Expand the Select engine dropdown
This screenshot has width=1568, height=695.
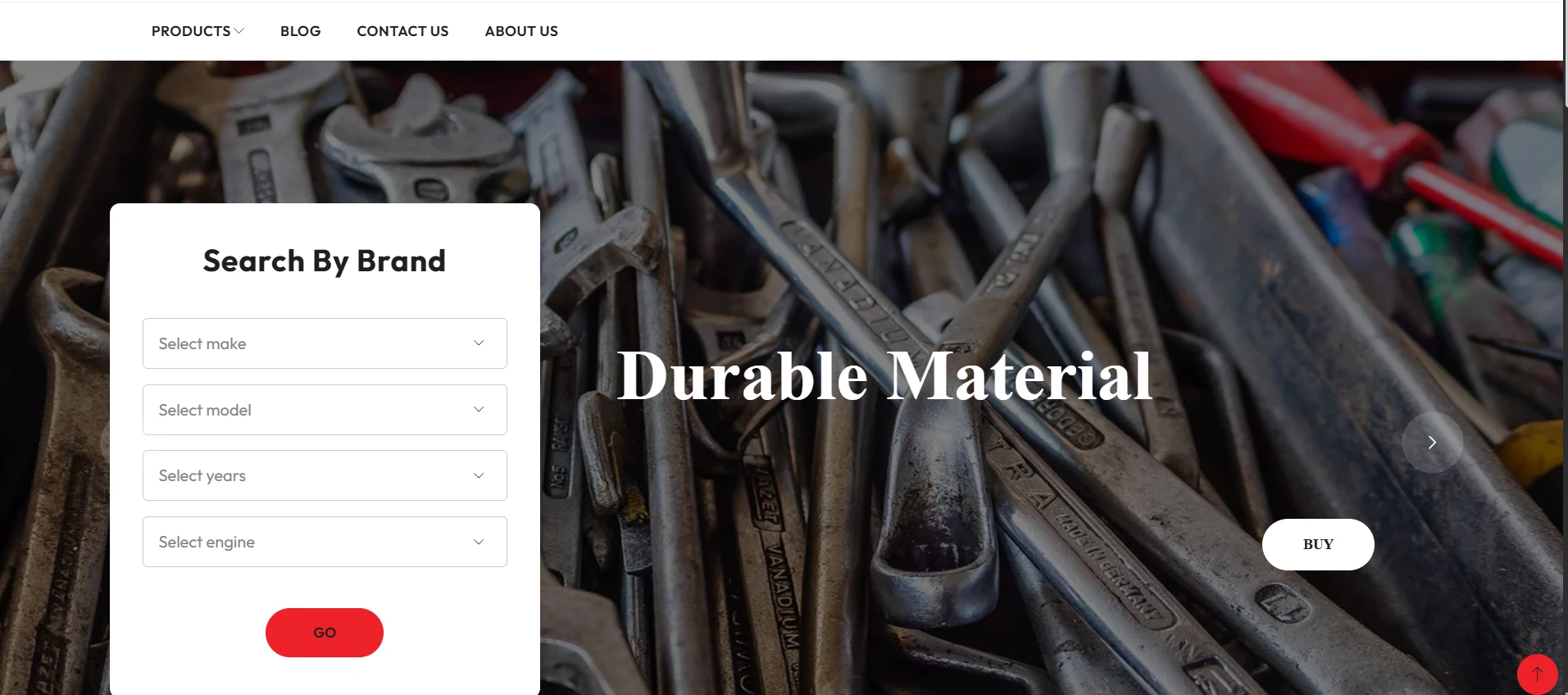pos(325,542)
